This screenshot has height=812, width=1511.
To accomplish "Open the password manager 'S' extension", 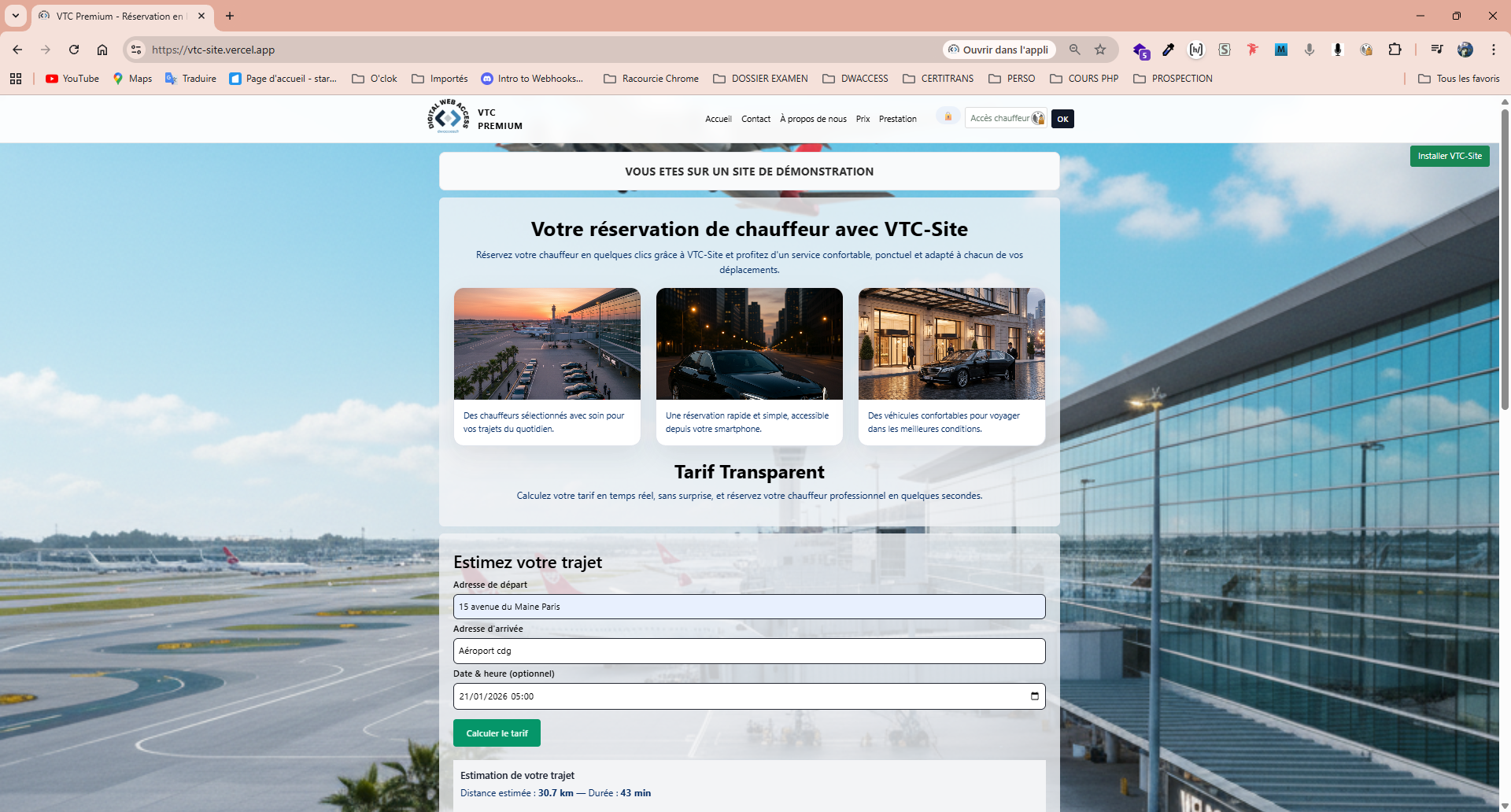I will click(1225, 50).
